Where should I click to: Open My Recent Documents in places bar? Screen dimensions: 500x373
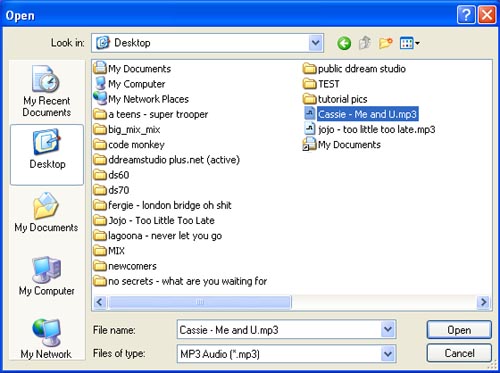coord(47,91)
